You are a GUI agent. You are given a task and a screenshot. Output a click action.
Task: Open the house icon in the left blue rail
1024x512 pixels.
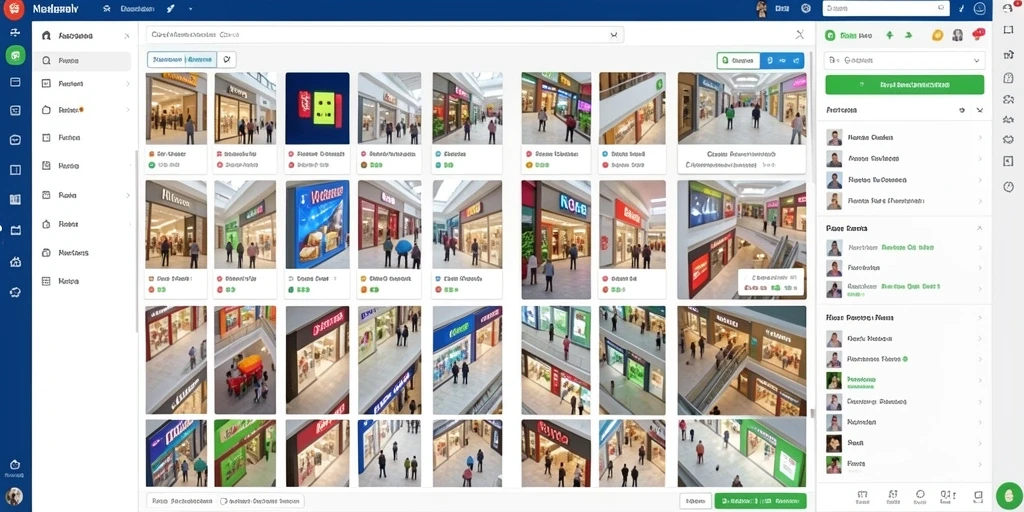pos(15,262)
